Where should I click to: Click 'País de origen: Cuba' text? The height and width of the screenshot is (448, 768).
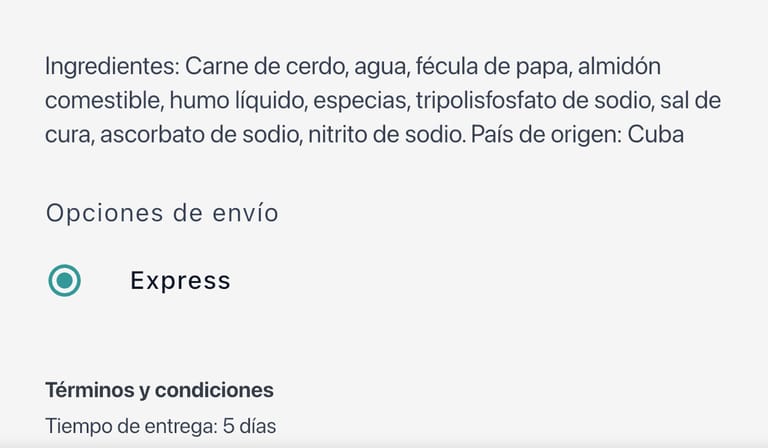pyautogui.click(x=577, y=134)
